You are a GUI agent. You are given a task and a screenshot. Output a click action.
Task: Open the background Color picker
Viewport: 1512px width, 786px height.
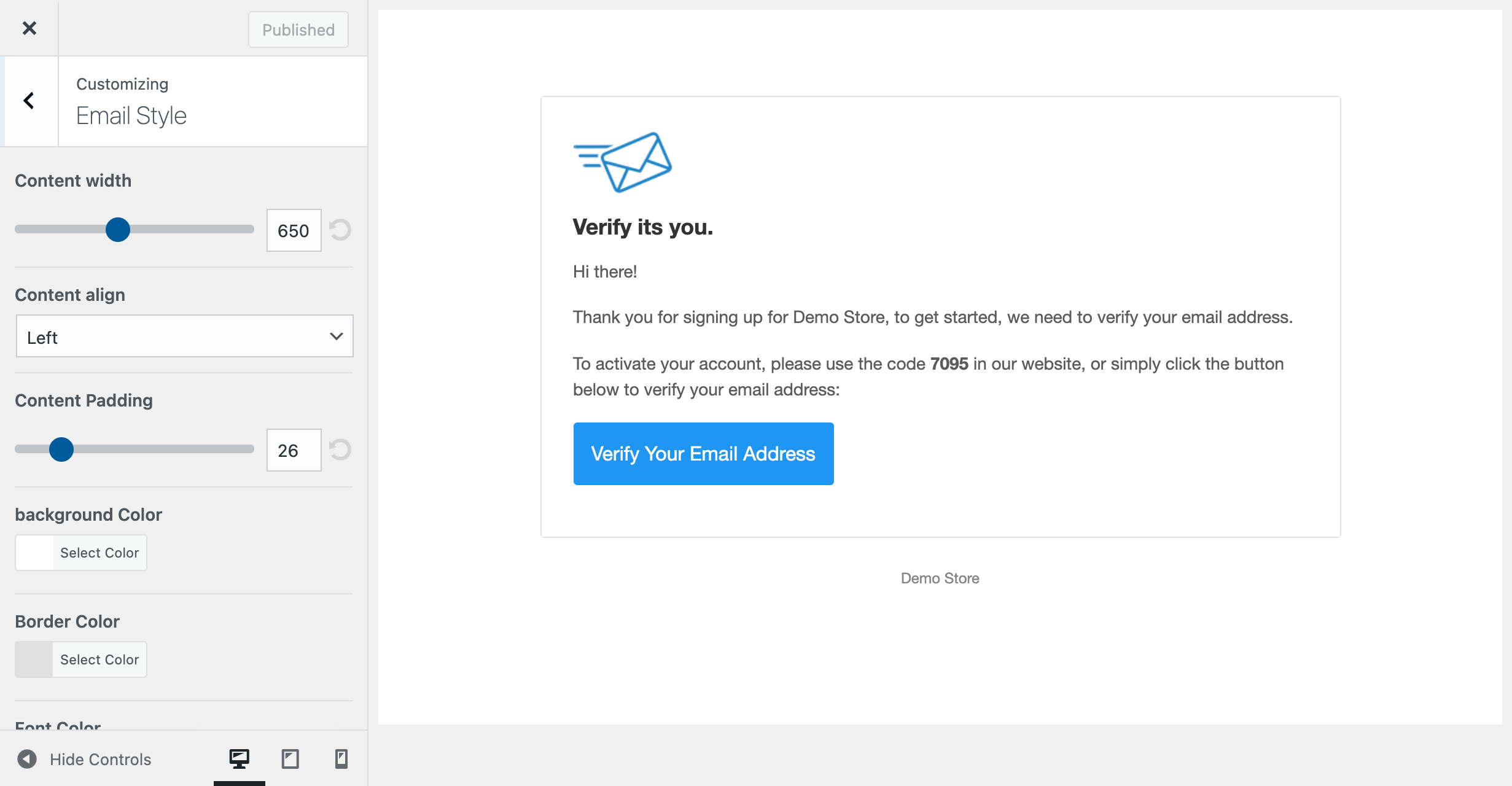[80, 552]
